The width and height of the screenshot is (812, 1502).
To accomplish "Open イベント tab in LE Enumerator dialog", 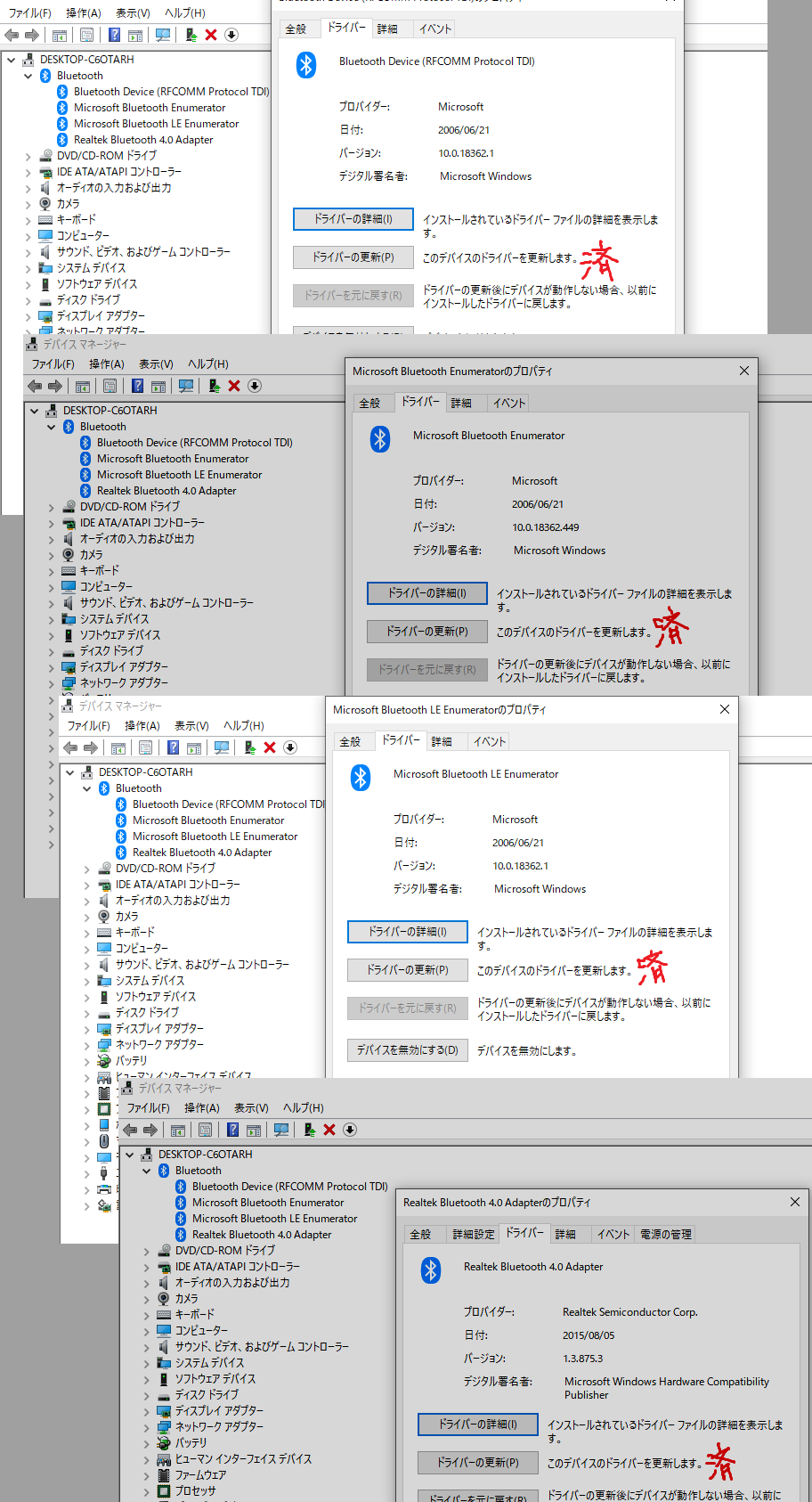I will [x=489, y=741].
